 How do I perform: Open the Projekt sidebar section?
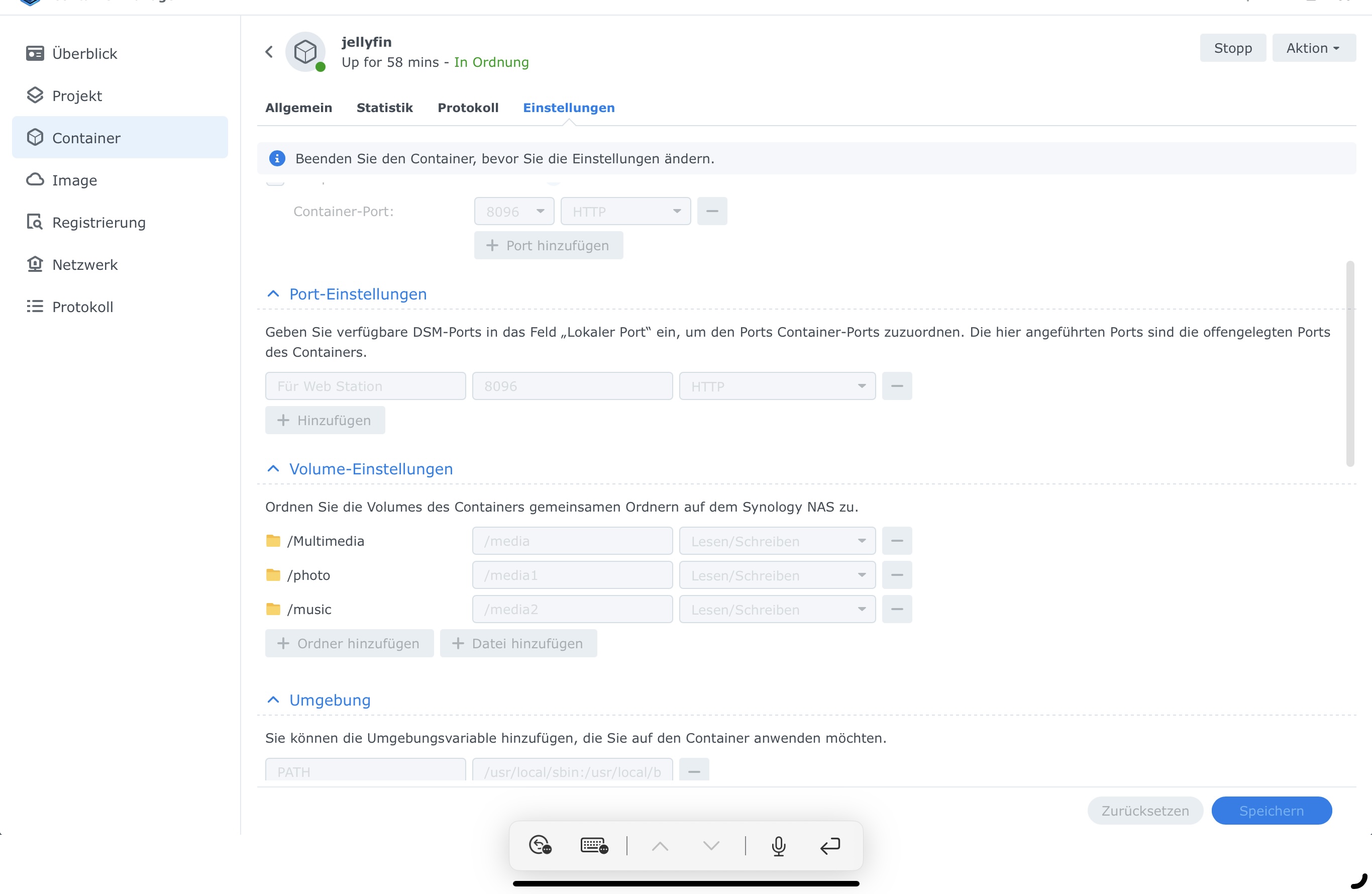coord(77,96)
